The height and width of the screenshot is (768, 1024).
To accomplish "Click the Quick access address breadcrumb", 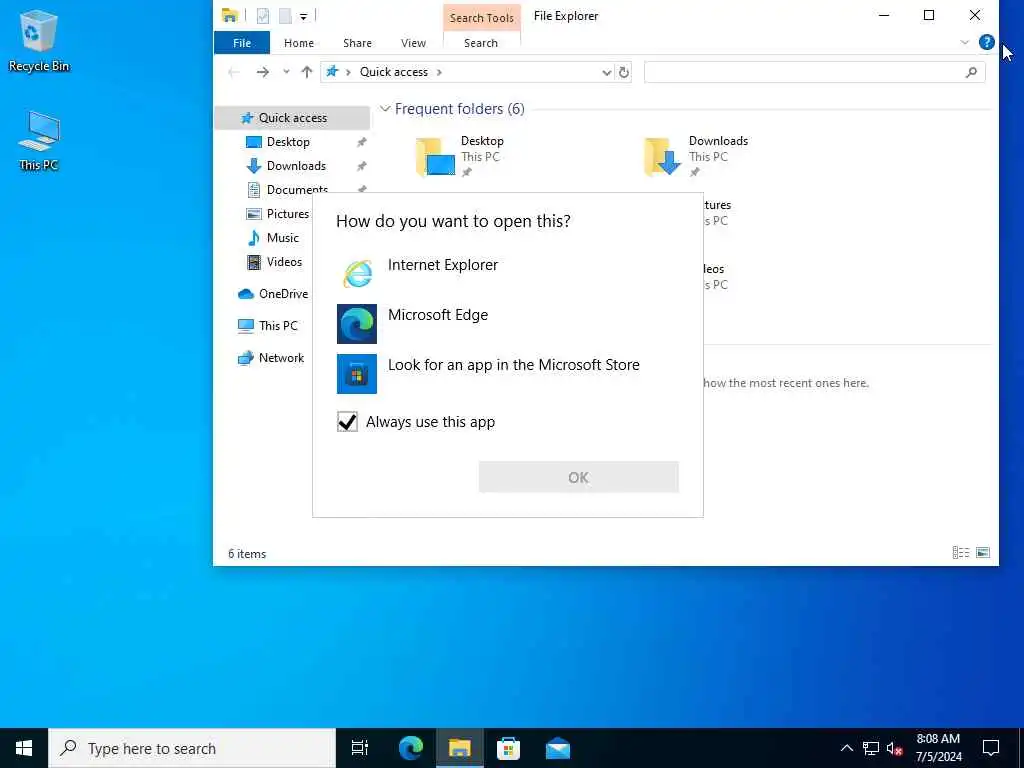I will click(394, 72).
